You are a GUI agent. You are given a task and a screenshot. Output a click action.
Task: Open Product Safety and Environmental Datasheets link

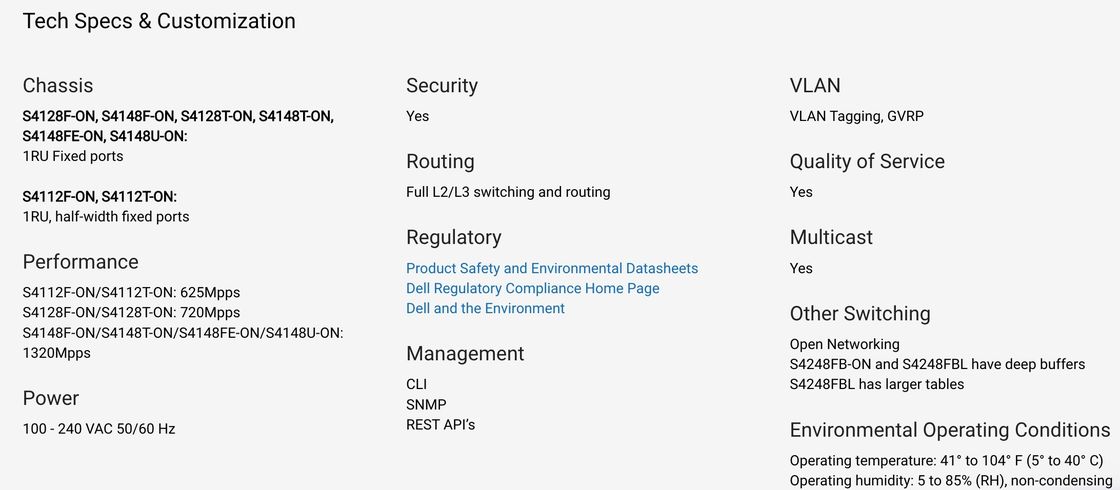coord(552,268)
